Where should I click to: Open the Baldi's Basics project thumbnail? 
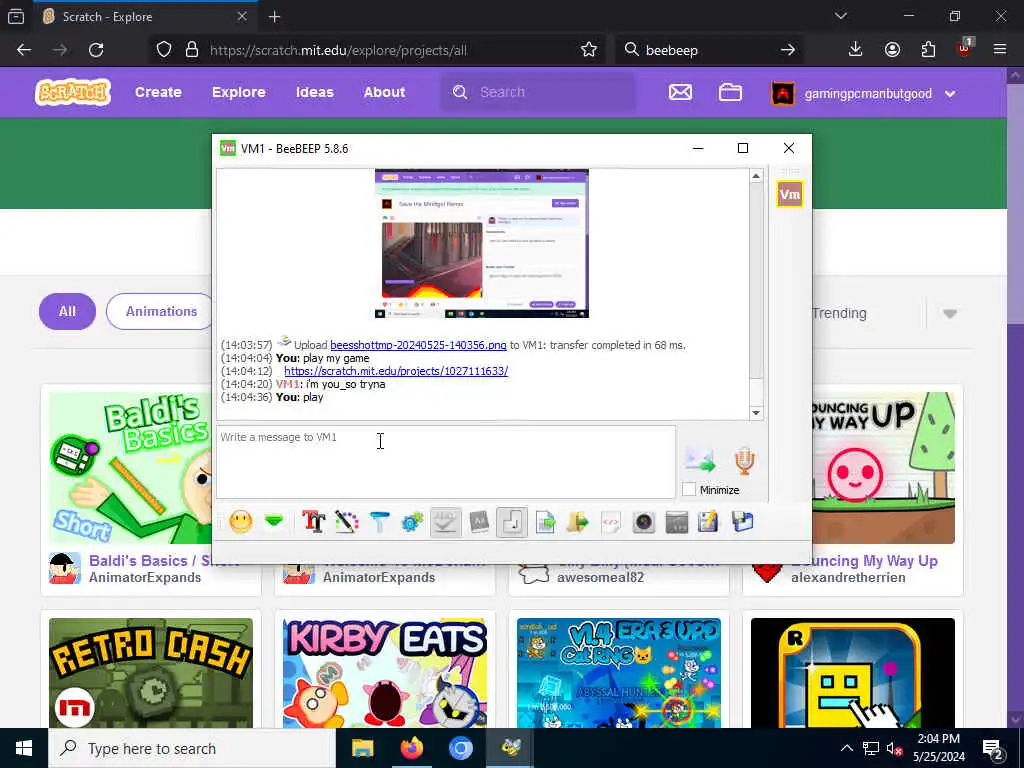coord(130,468)
